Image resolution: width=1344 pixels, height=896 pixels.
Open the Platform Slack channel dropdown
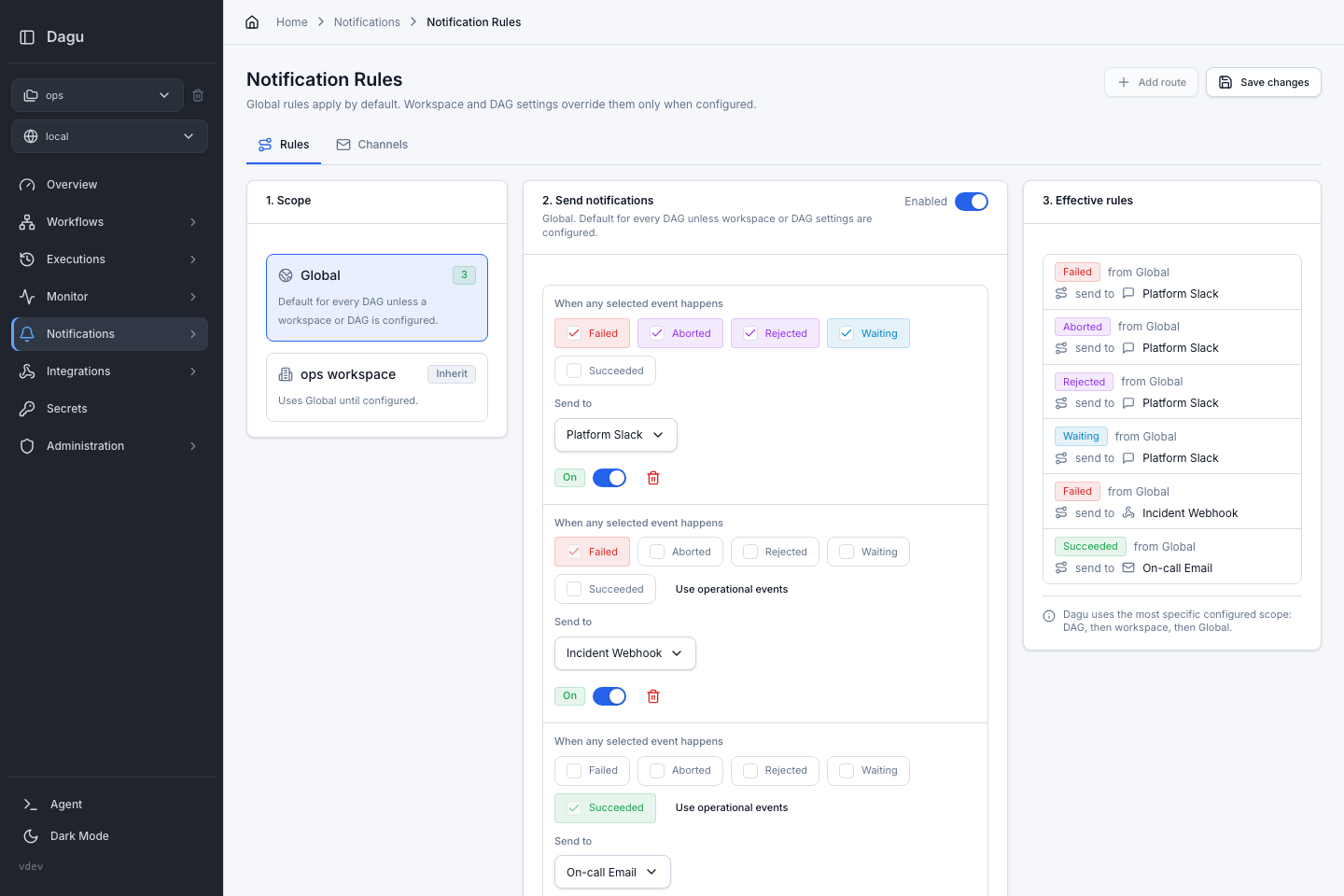point(616,435)
